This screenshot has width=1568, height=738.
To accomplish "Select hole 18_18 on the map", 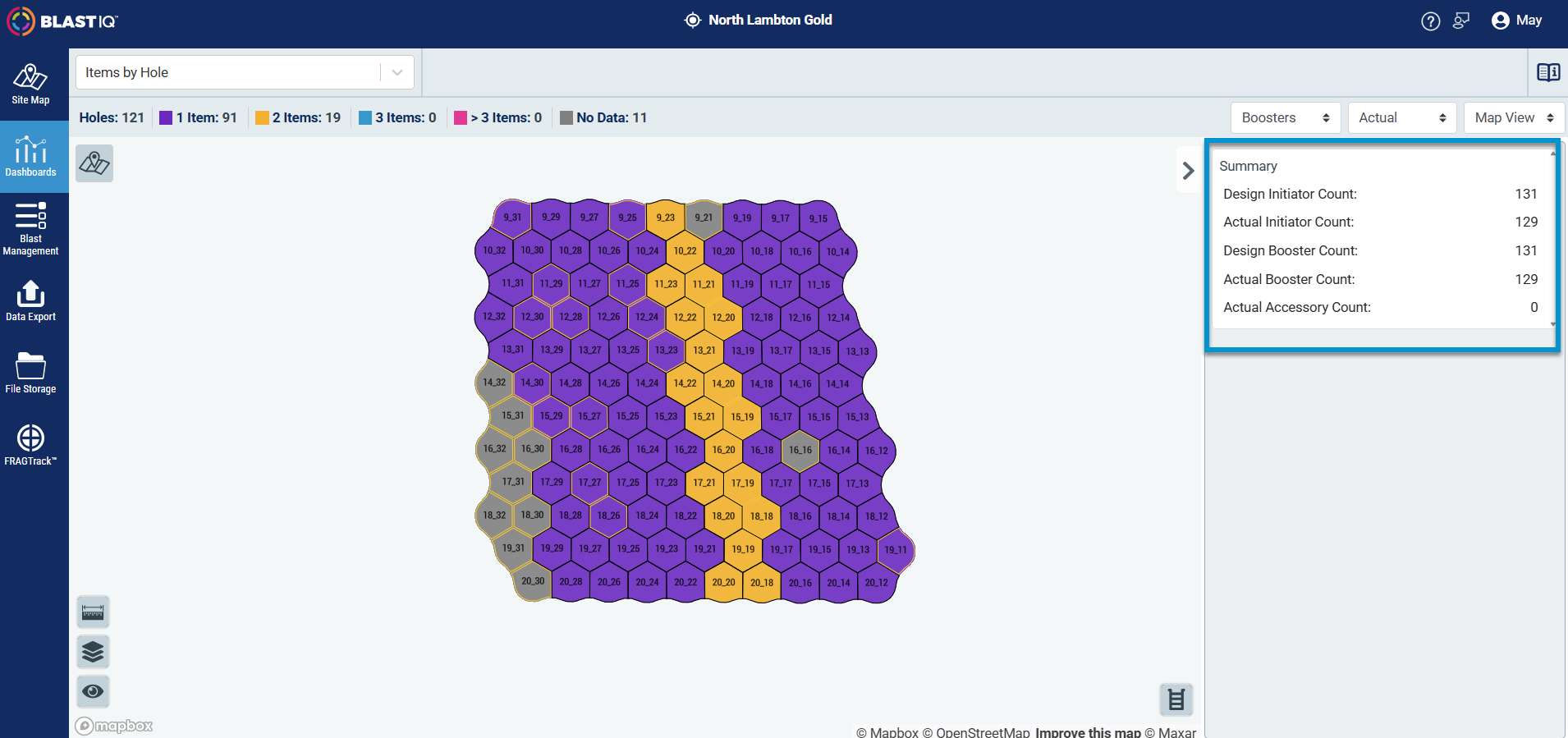I will (762, 516).
